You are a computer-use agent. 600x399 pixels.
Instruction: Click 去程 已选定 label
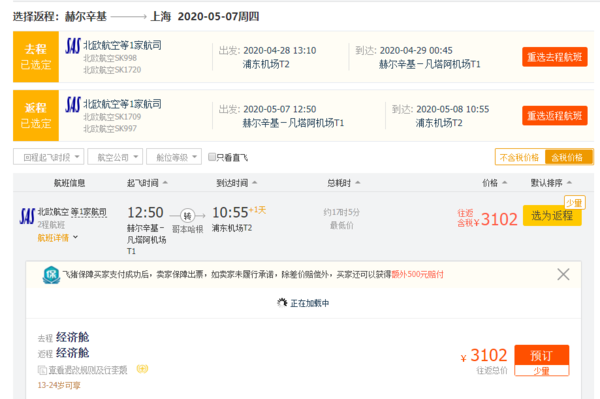pos(36,57)
